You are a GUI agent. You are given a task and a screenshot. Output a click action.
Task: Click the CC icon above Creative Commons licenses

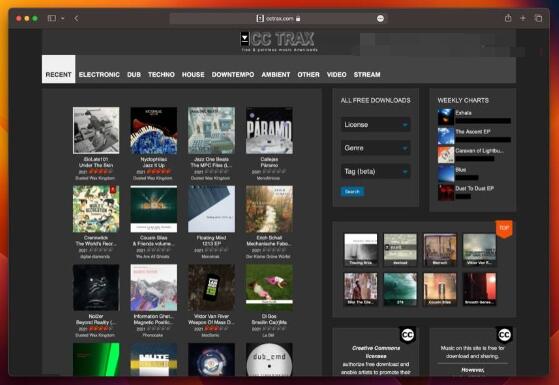pyautogui.click(x=407, y=335)
